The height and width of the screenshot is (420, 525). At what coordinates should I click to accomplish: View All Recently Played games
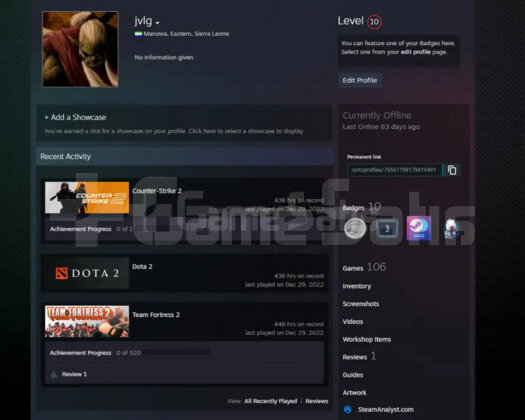[271, 401]
